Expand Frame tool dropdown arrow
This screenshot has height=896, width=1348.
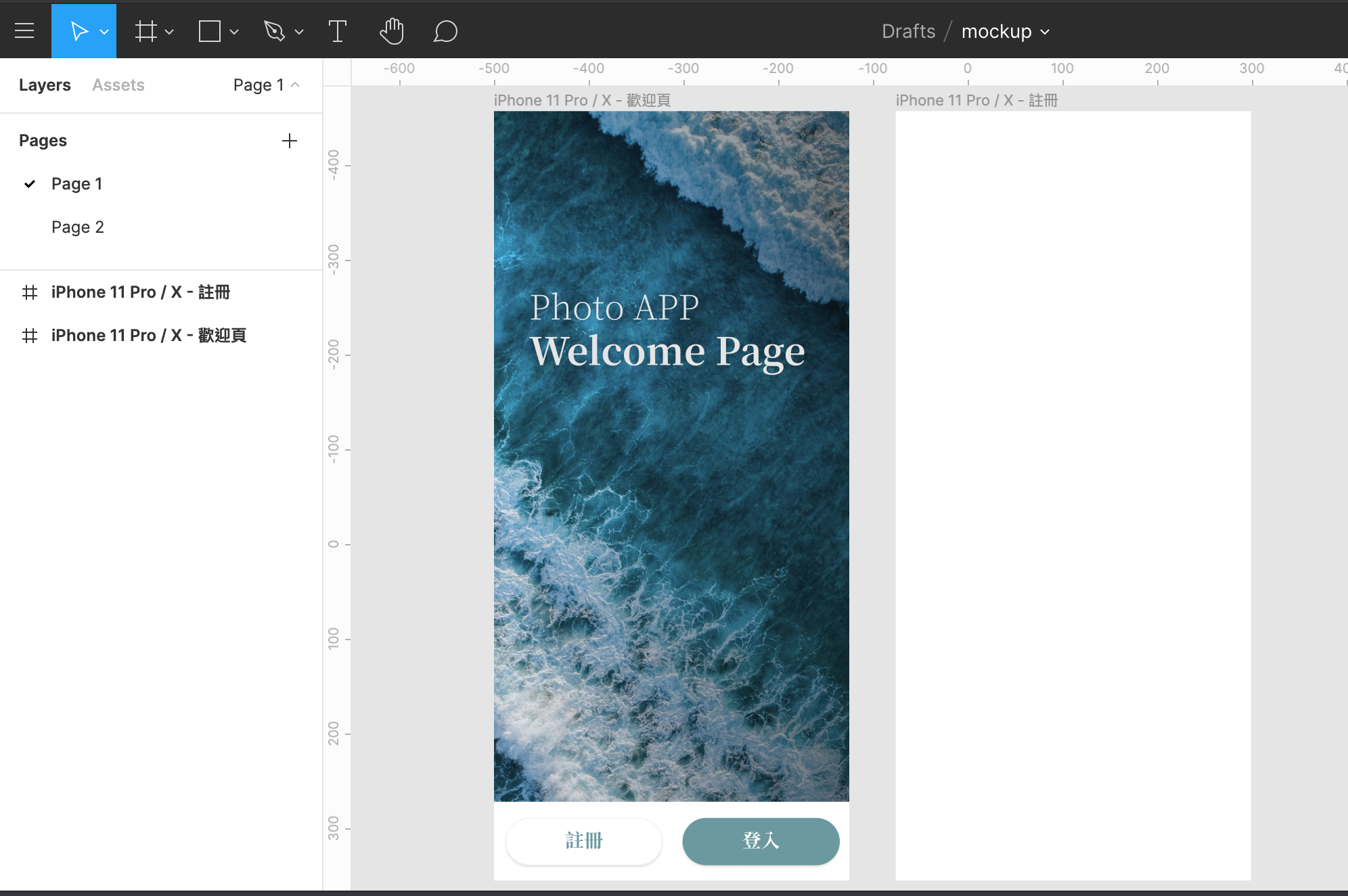point(169,32)
